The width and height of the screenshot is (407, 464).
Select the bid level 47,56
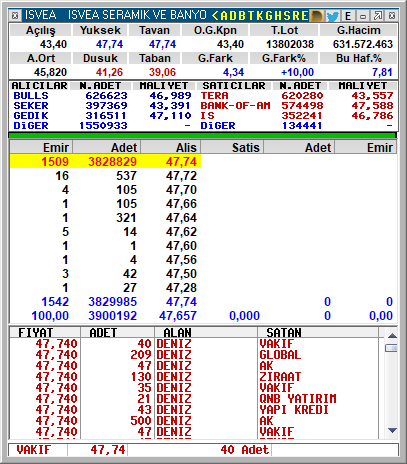point(181,260)
